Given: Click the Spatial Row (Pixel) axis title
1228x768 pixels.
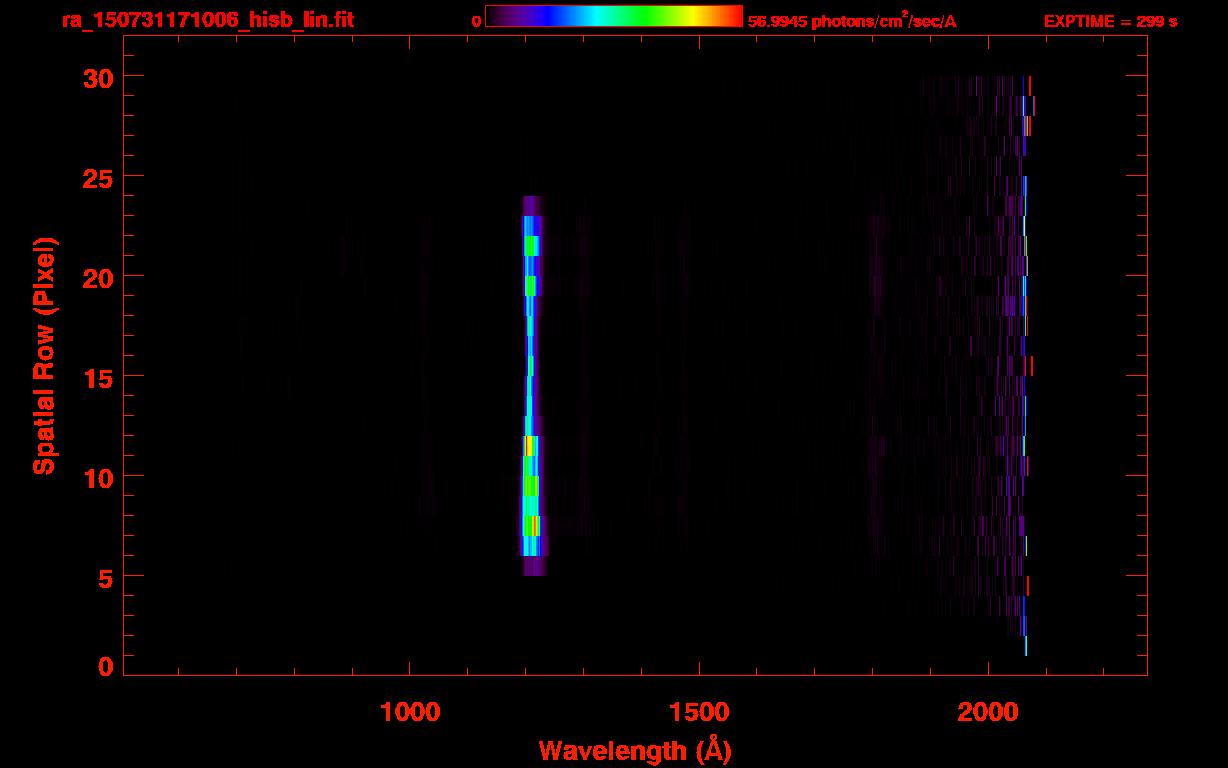Looking at the screenshot, I should [44, 355].
